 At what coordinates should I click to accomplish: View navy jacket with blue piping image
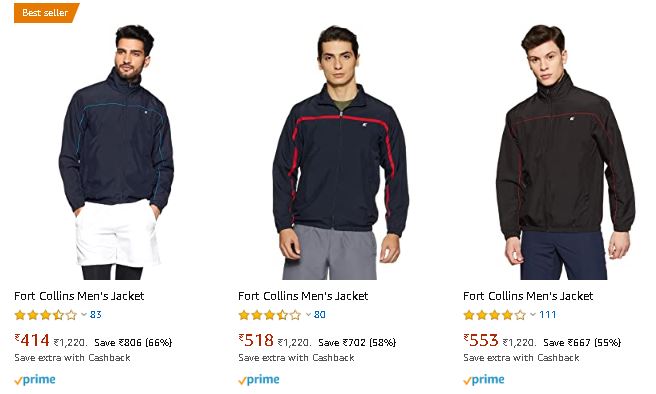[116, 152]
